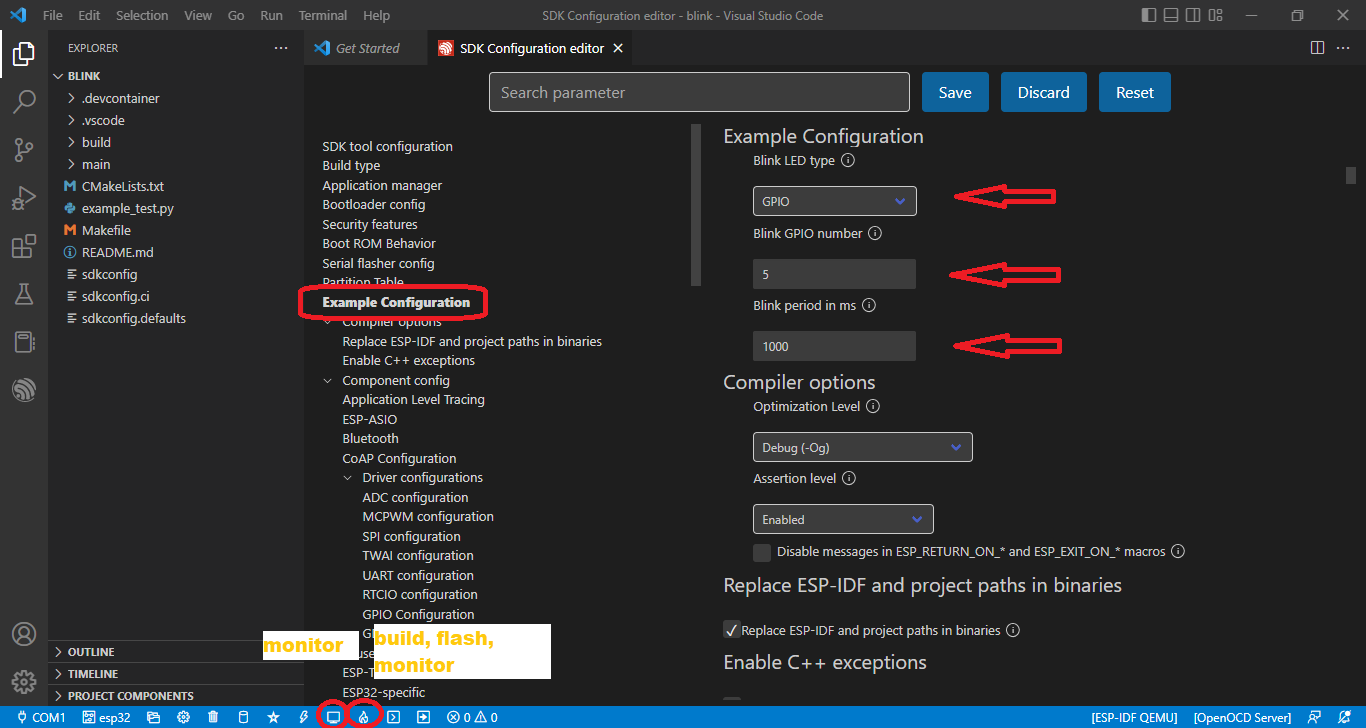Open notifications bell in status bar

pyautogui.click(x=1345, y=718)
